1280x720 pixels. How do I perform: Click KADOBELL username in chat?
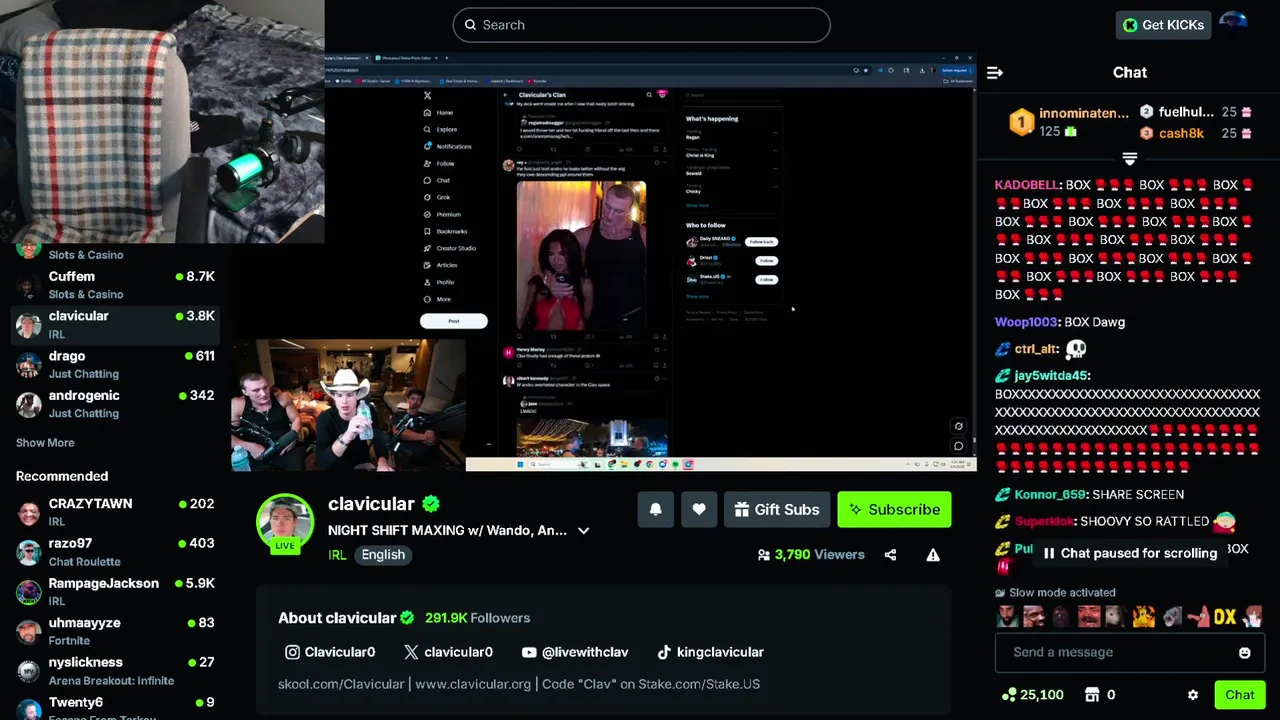click(1027, 185)
